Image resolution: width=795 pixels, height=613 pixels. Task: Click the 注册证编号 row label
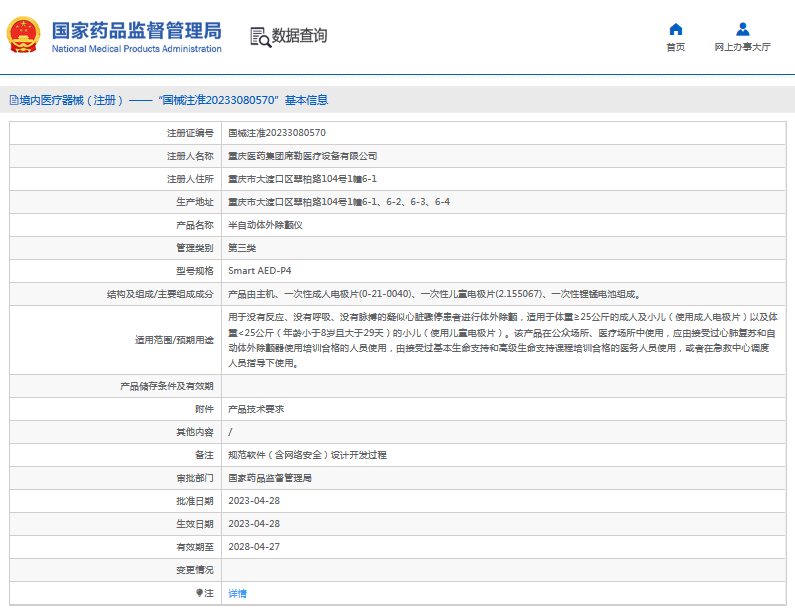(191, 133)
